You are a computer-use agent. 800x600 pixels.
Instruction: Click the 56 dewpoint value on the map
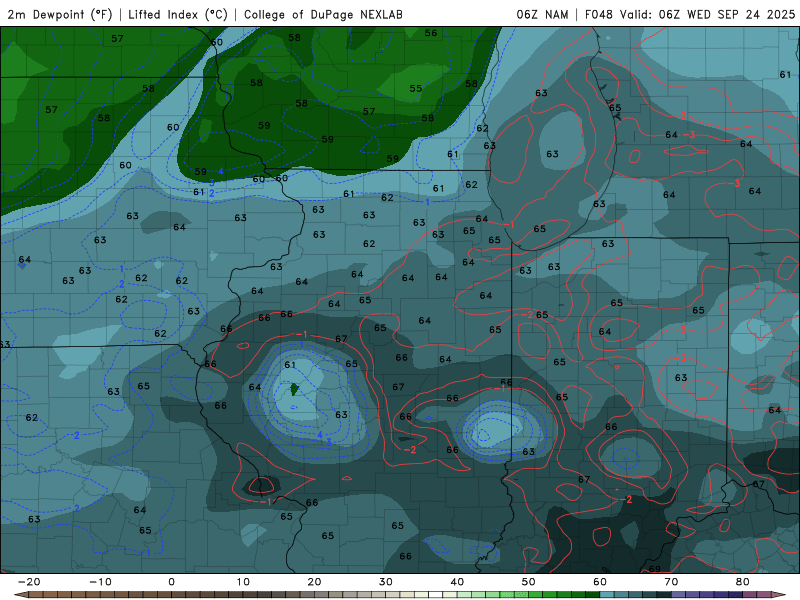point(431,33)
